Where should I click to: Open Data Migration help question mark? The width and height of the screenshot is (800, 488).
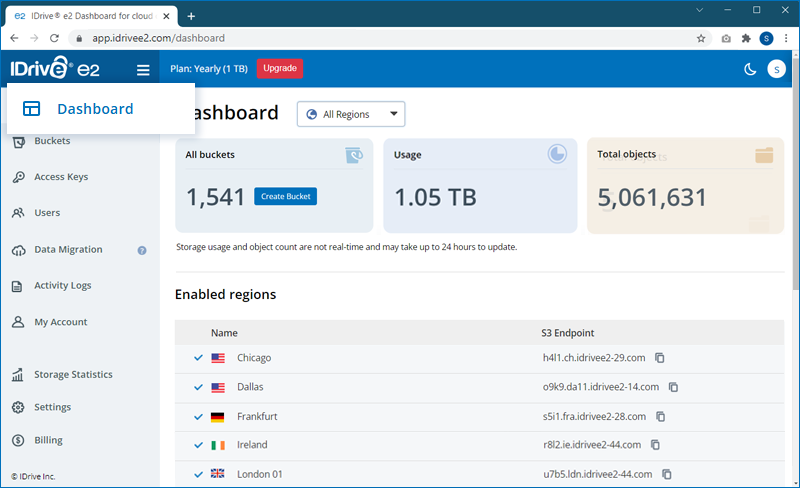click(142, 250)
